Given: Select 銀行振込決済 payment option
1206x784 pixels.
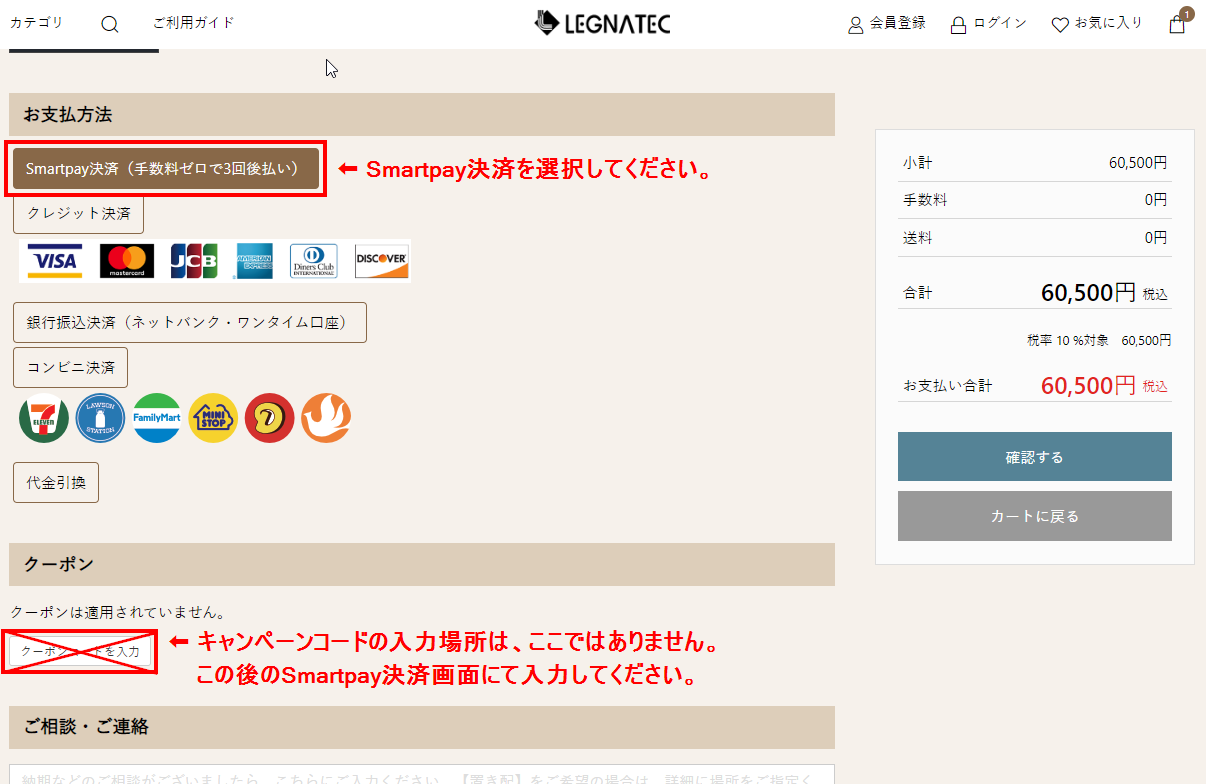Looking at the screenshot, I should 190,322.
